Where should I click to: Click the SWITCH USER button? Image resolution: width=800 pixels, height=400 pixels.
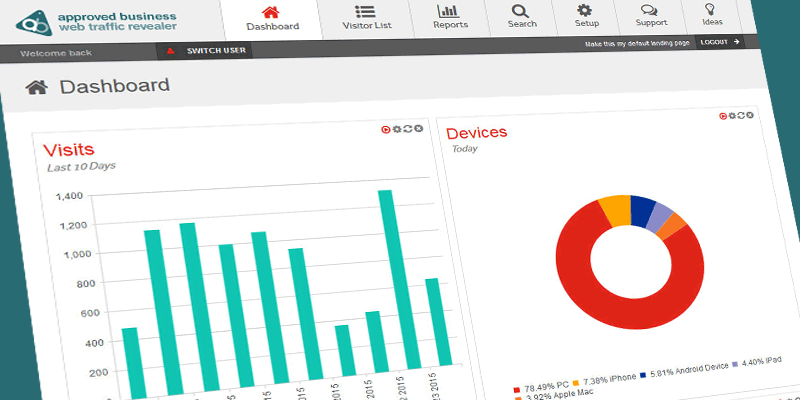click(x=205, y=51)
